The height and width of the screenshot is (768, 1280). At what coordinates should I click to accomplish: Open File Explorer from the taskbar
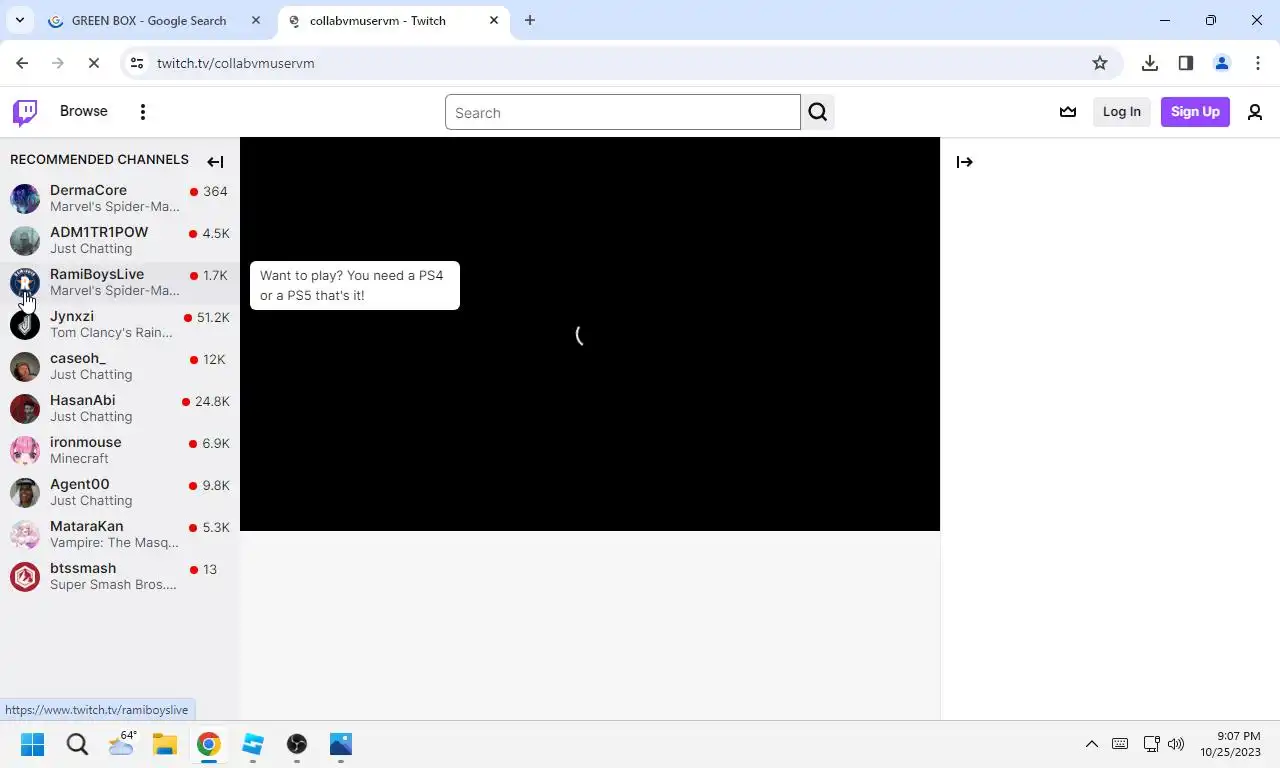tap(165, 744)
